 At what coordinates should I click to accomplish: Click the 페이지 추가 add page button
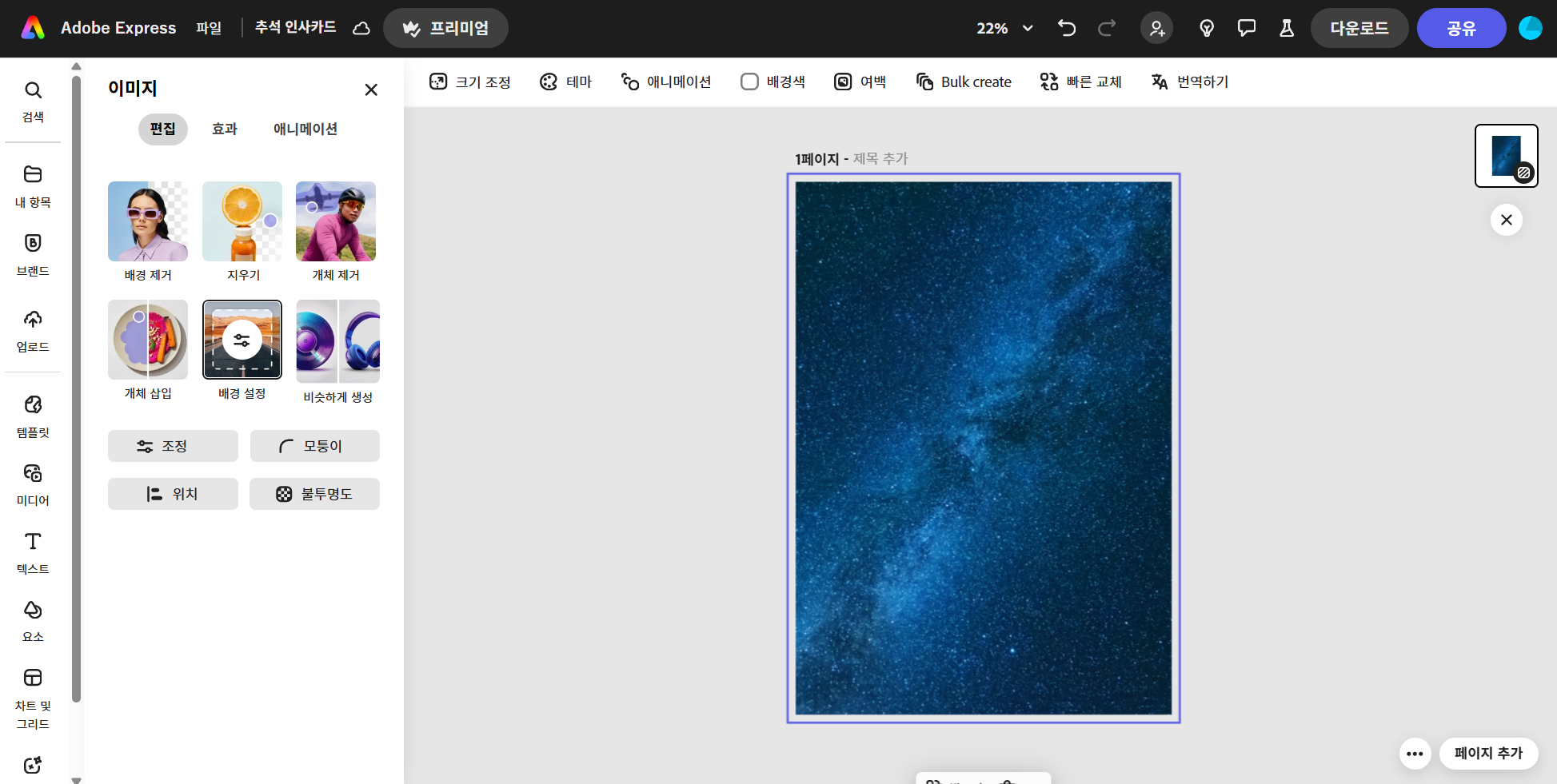(1488, 754)
